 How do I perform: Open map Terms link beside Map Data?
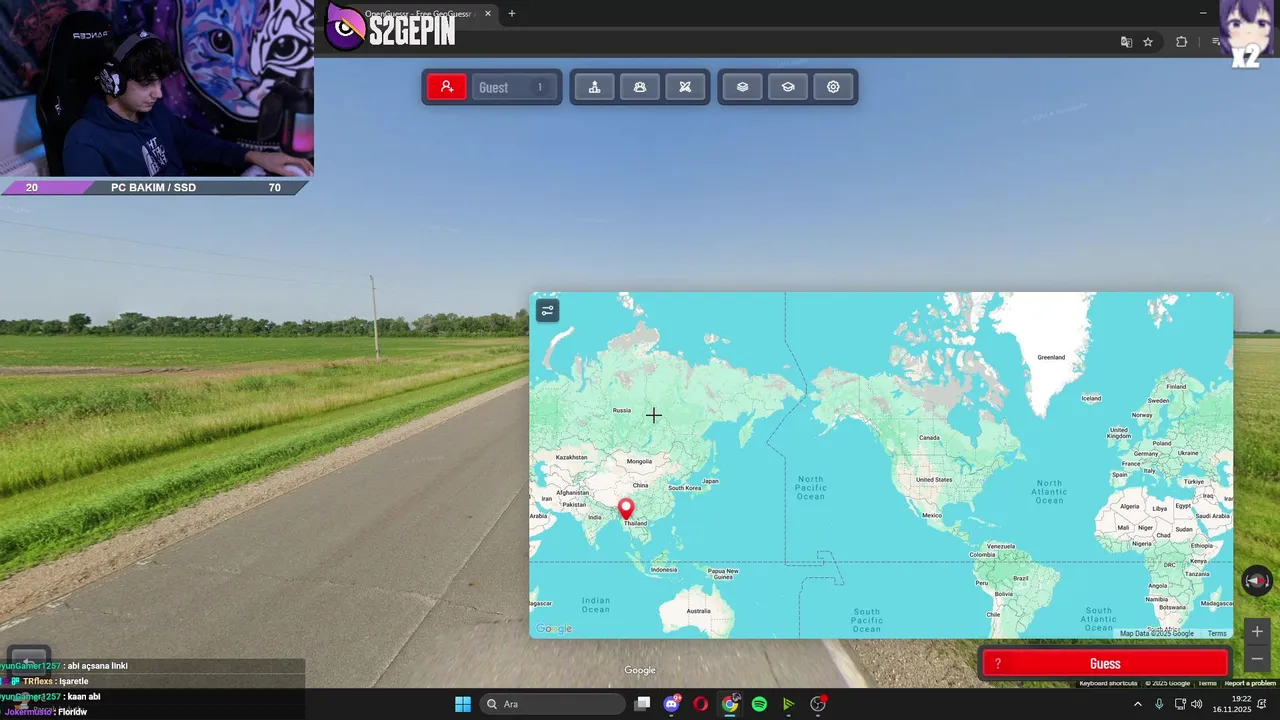coord(1216,634)
